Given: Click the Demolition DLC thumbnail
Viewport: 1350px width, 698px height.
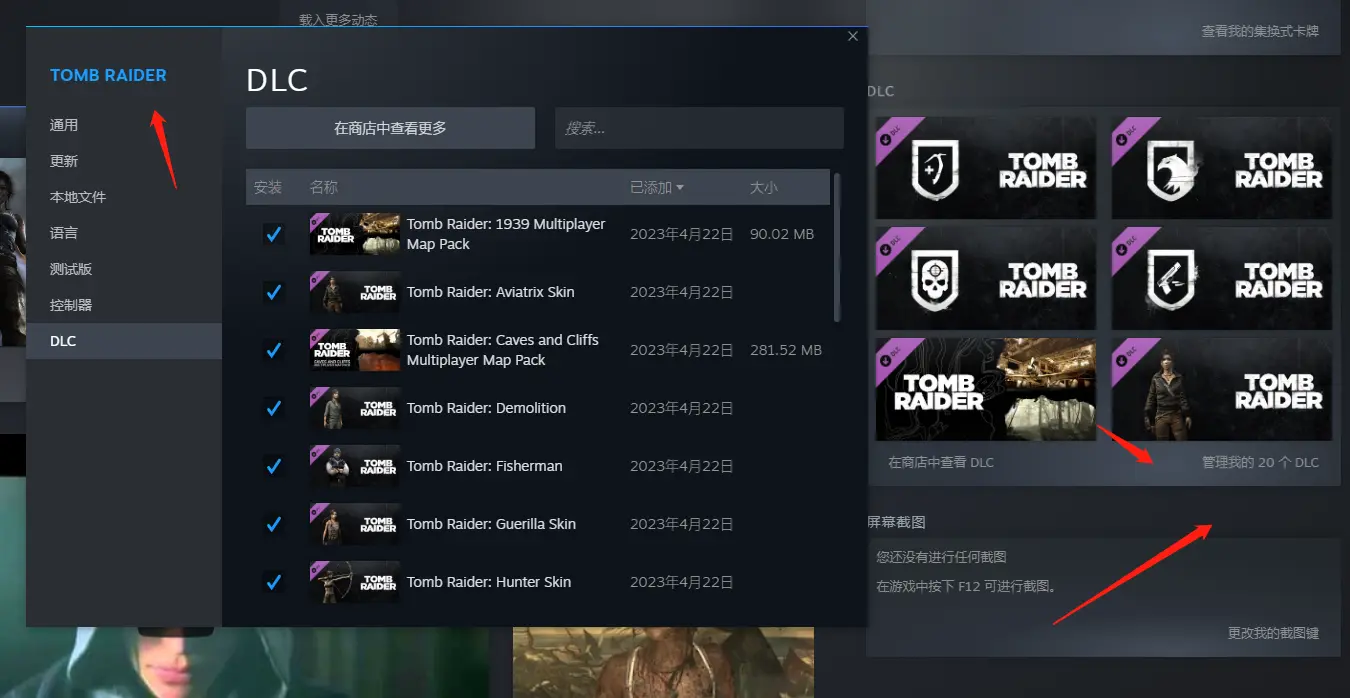Looking at the screenshot, I should pyautogui.click(x=355, y=408).
